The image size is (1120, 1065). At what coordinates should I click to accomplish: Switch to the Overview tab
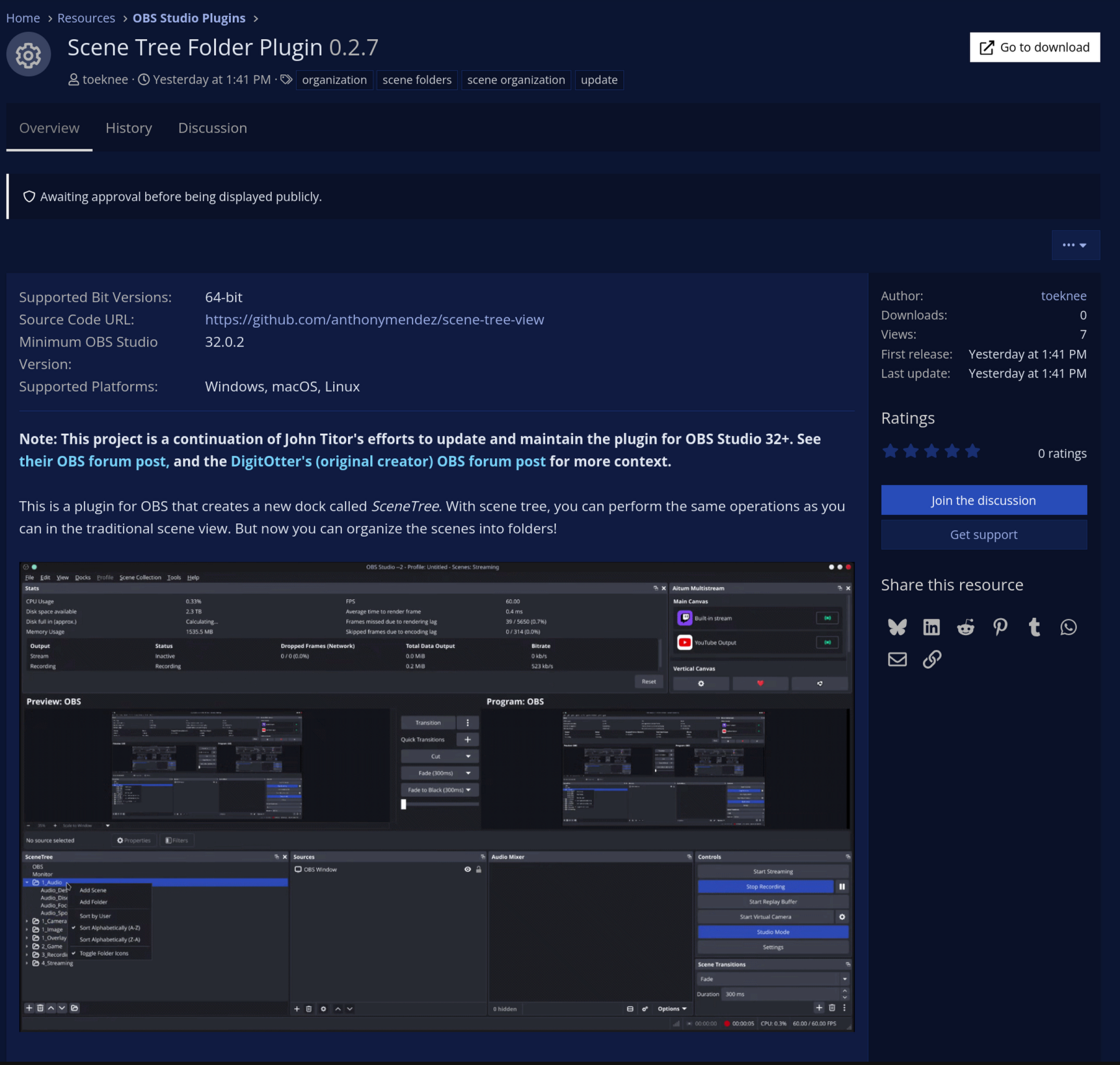(x=49, y=128)
